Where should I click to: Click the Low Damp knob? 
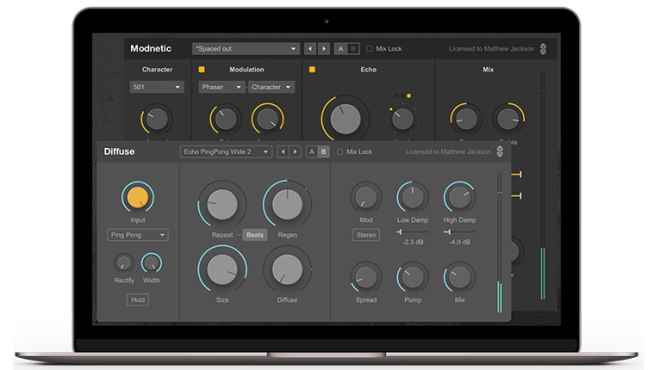click(412, 197)
